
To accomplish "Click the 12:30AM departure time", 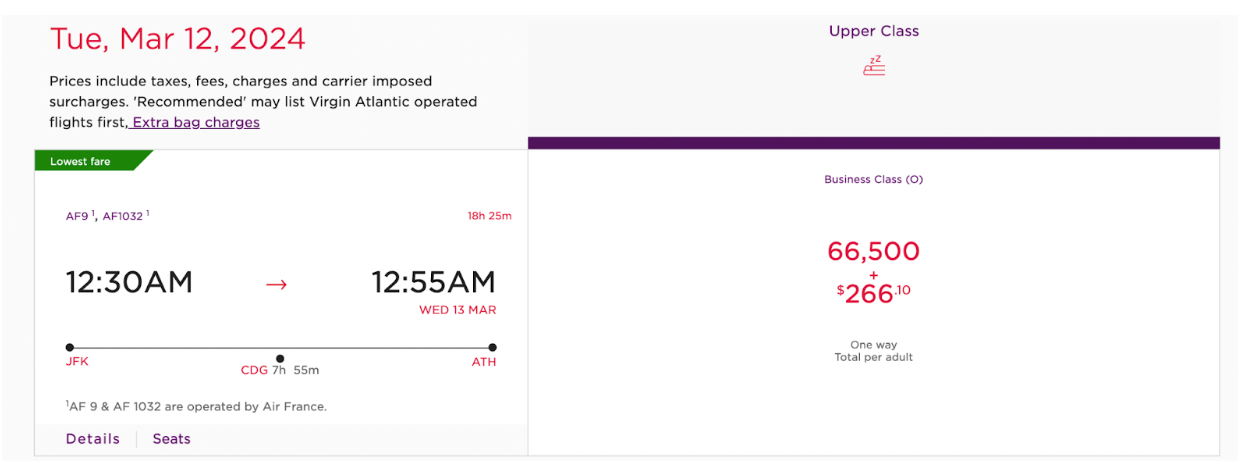I will 130,283.
